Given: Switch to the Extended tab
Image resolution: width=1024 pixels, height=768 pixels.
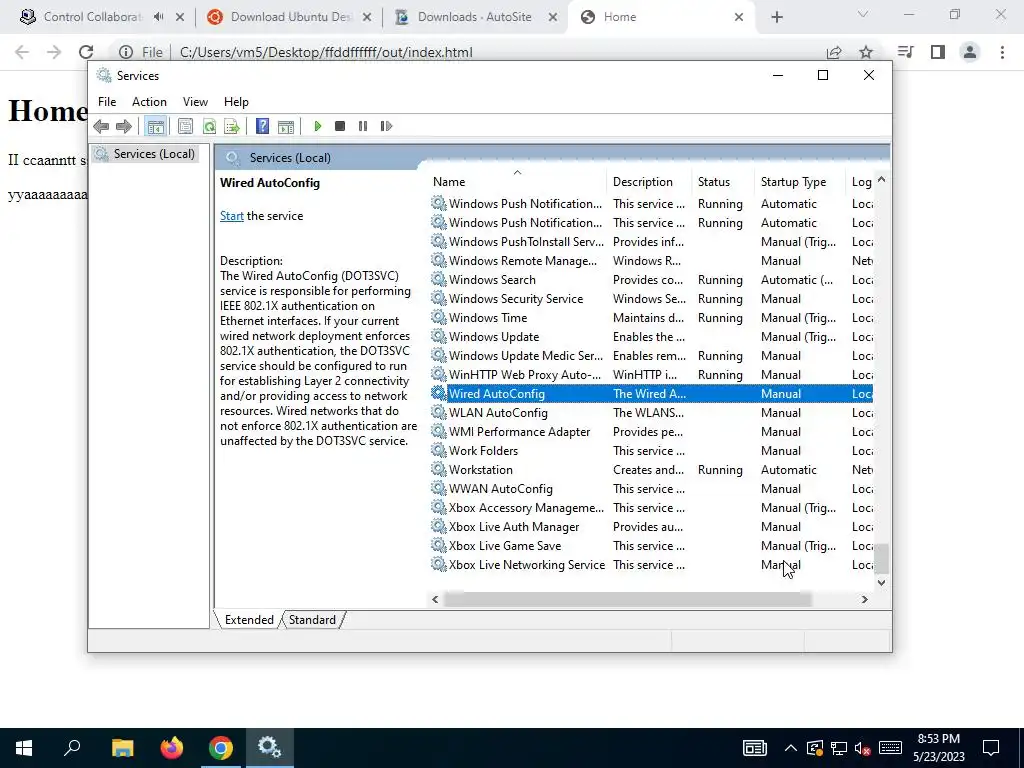Looking at the screenshot, I should point(249,620).
